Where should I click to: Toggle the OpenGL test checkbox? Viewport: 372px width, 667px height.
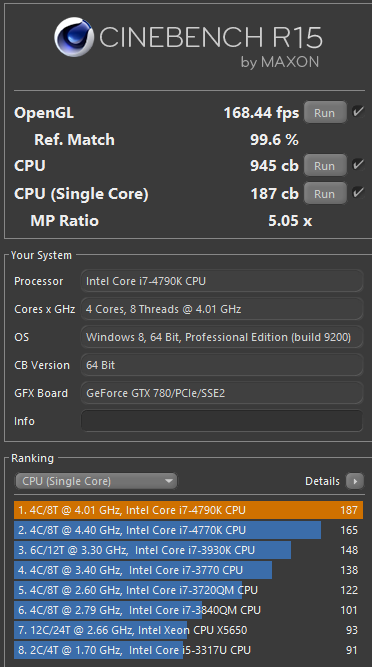(358, 112)
